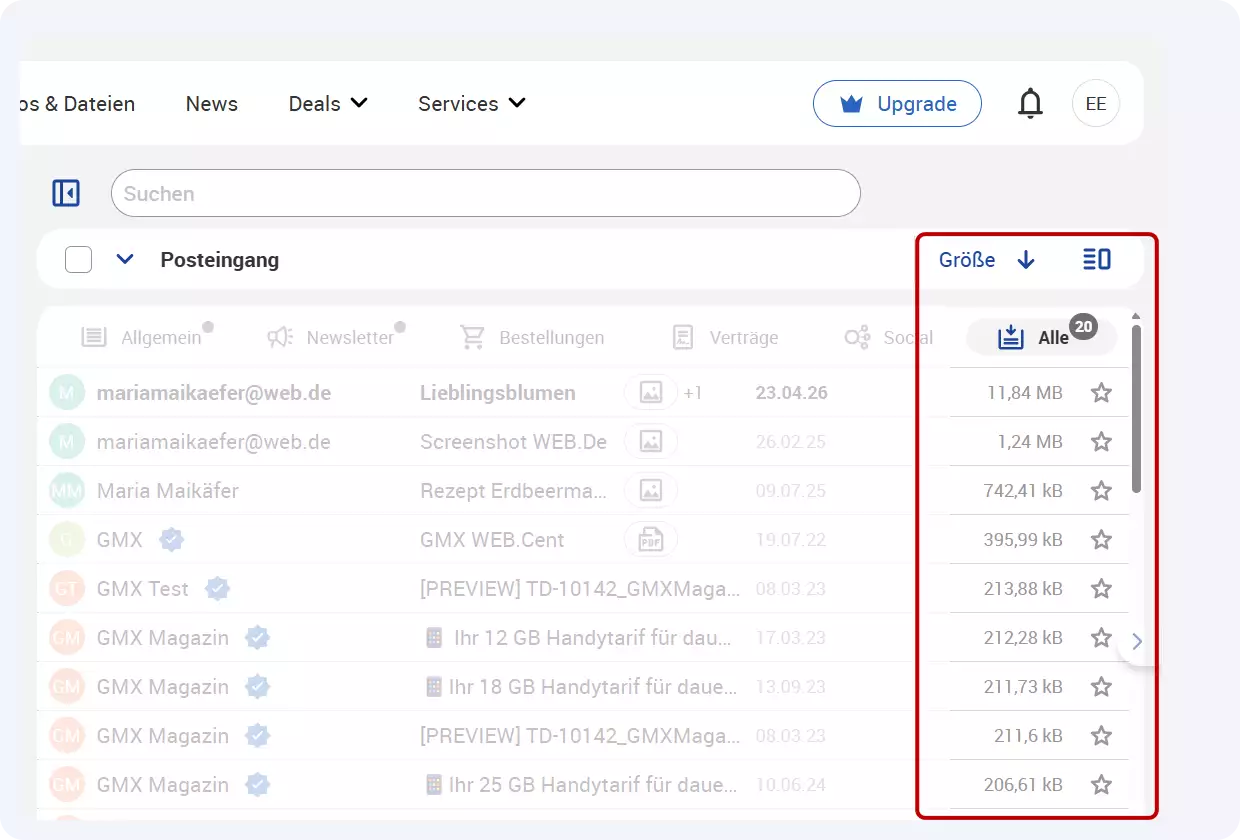
Task: Collapse the folder sidebar panel
Action: tap(65, 192)
